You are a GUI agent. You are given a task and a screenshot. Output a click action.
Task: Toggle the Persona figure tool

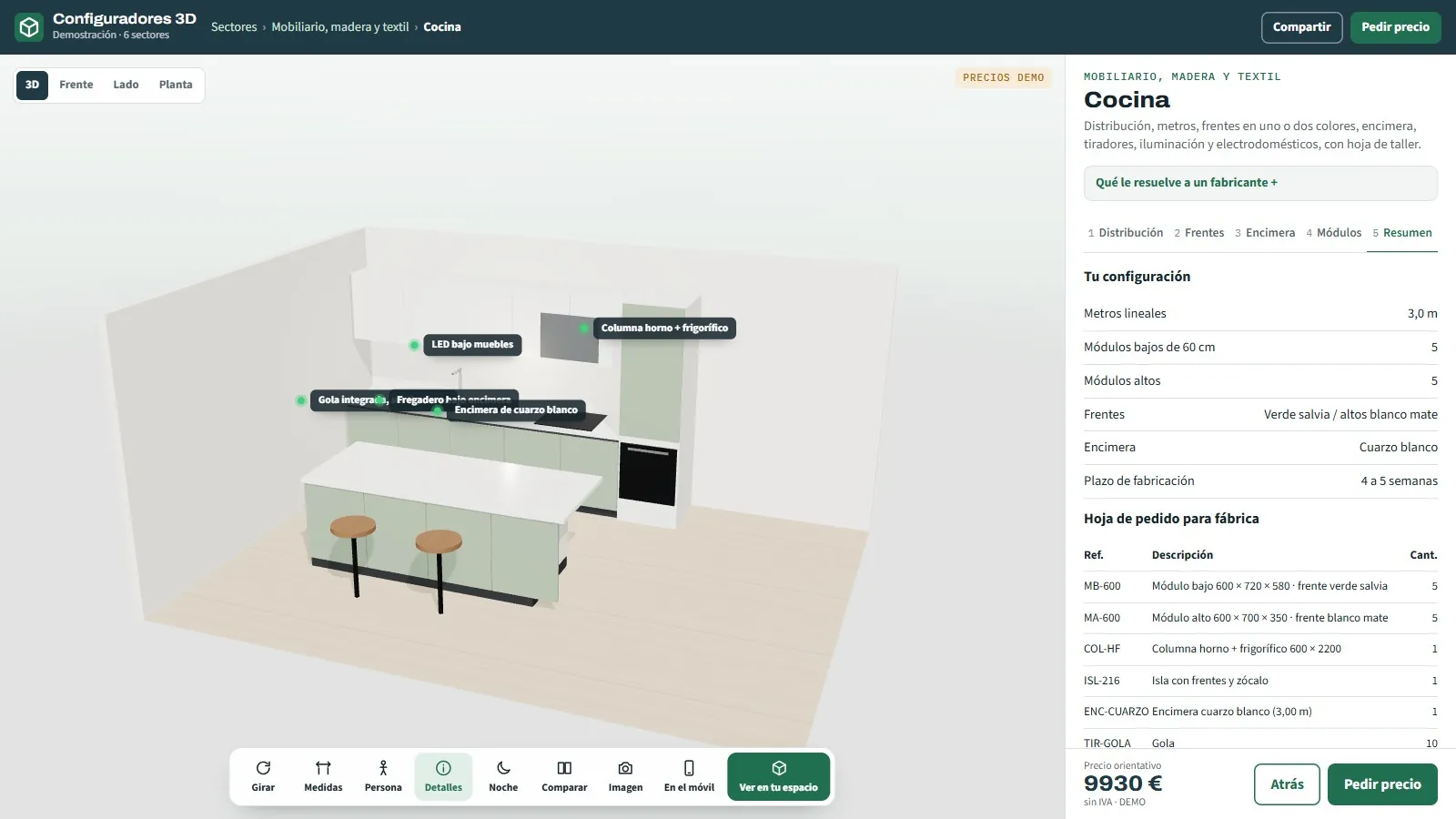pyautogui.click(x=383, y=776)
